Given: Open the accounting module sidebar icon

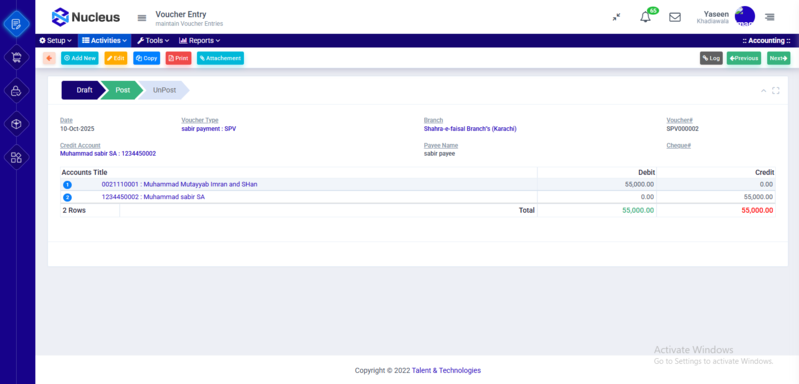Looking at the screenshot, I should [x=16, y=24].
